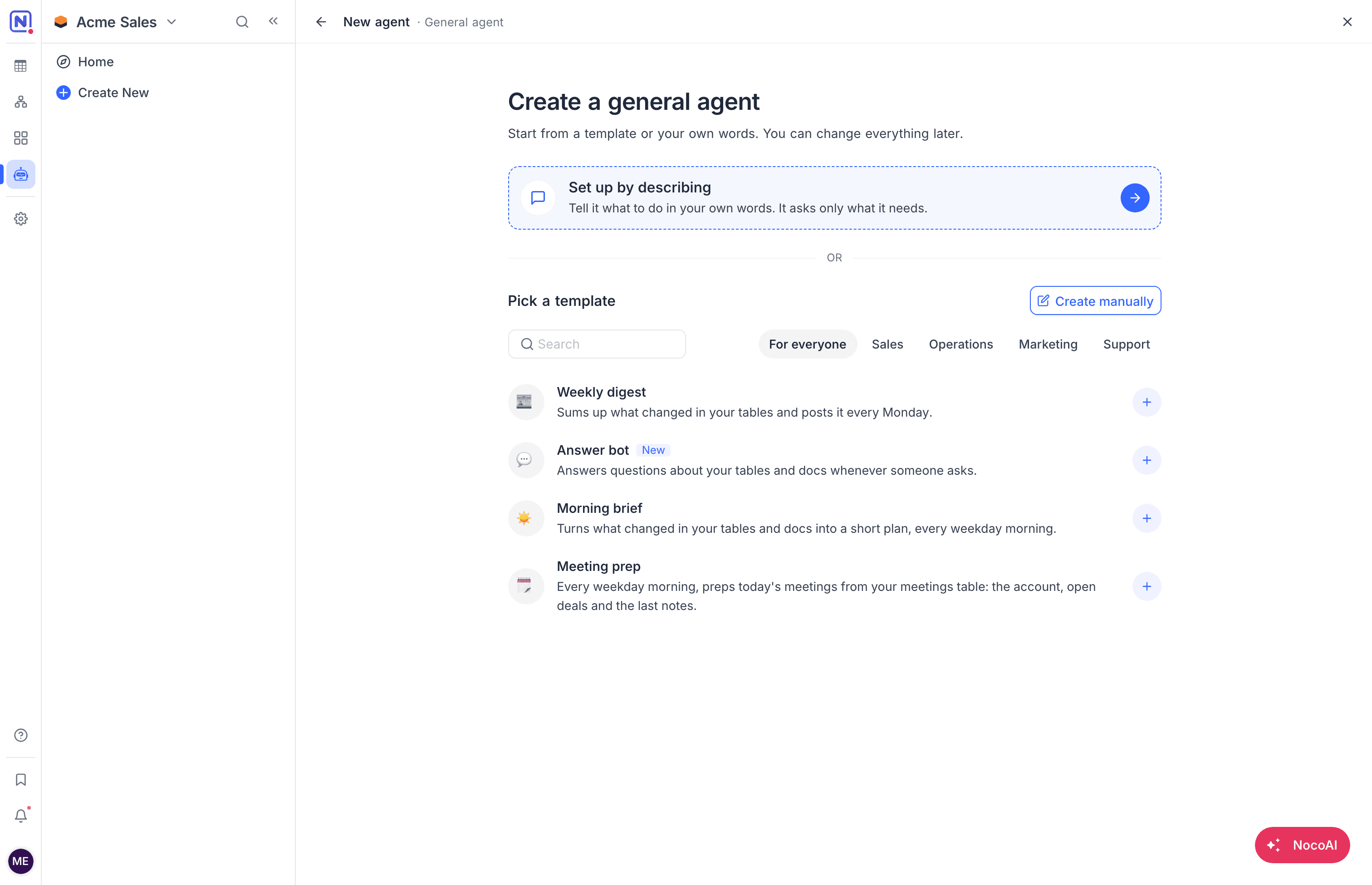Viewport: 1372px width, 885px height.
Task: Open the dashboards grid sidebar icon
Action: click(x=21, y=138)
